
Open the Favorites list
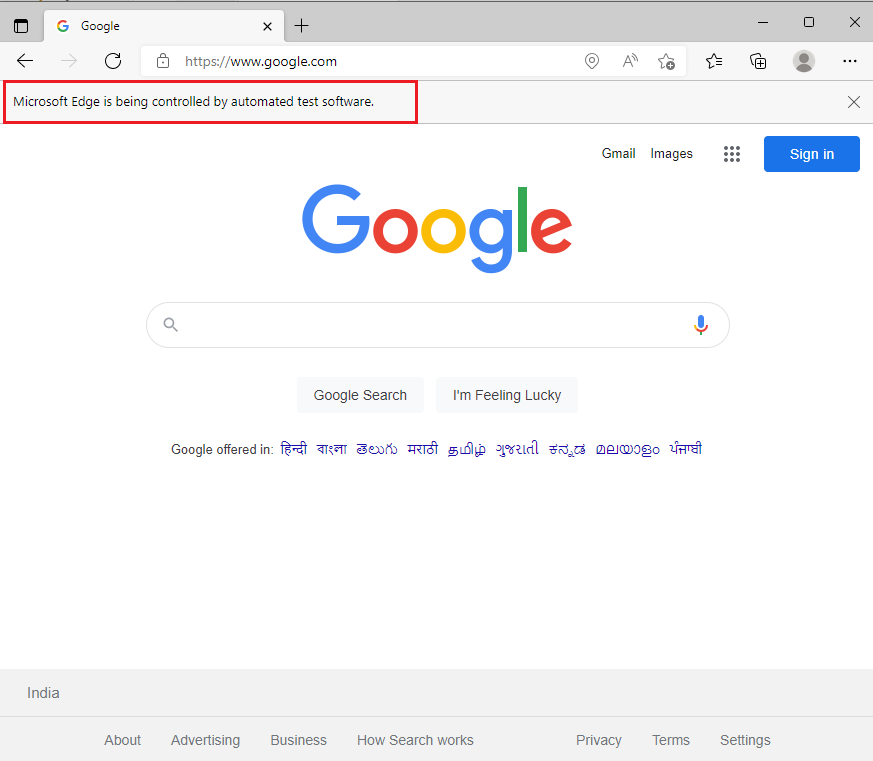click(714, 61)
